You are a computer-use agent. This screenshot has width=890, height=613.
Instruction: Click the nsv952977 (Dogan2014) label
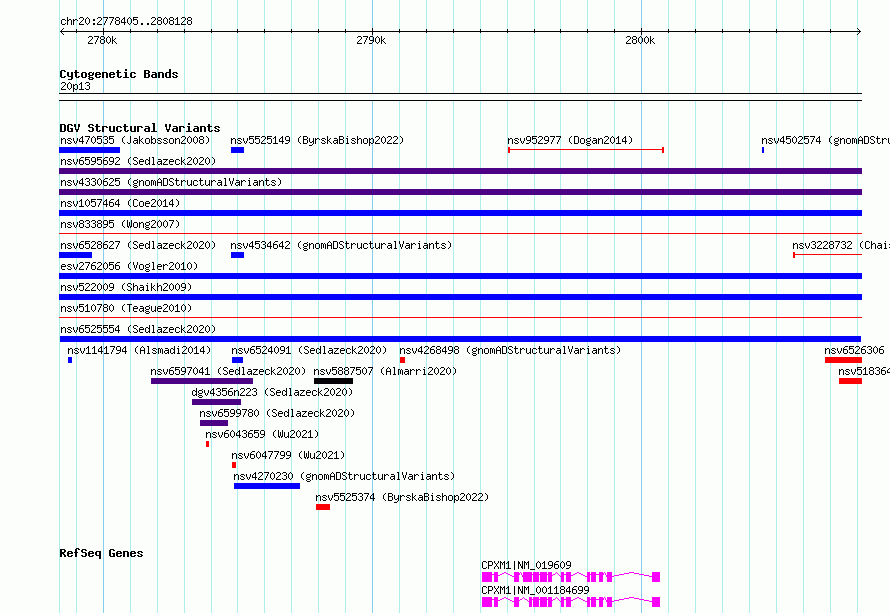click(x=570, y=140)
